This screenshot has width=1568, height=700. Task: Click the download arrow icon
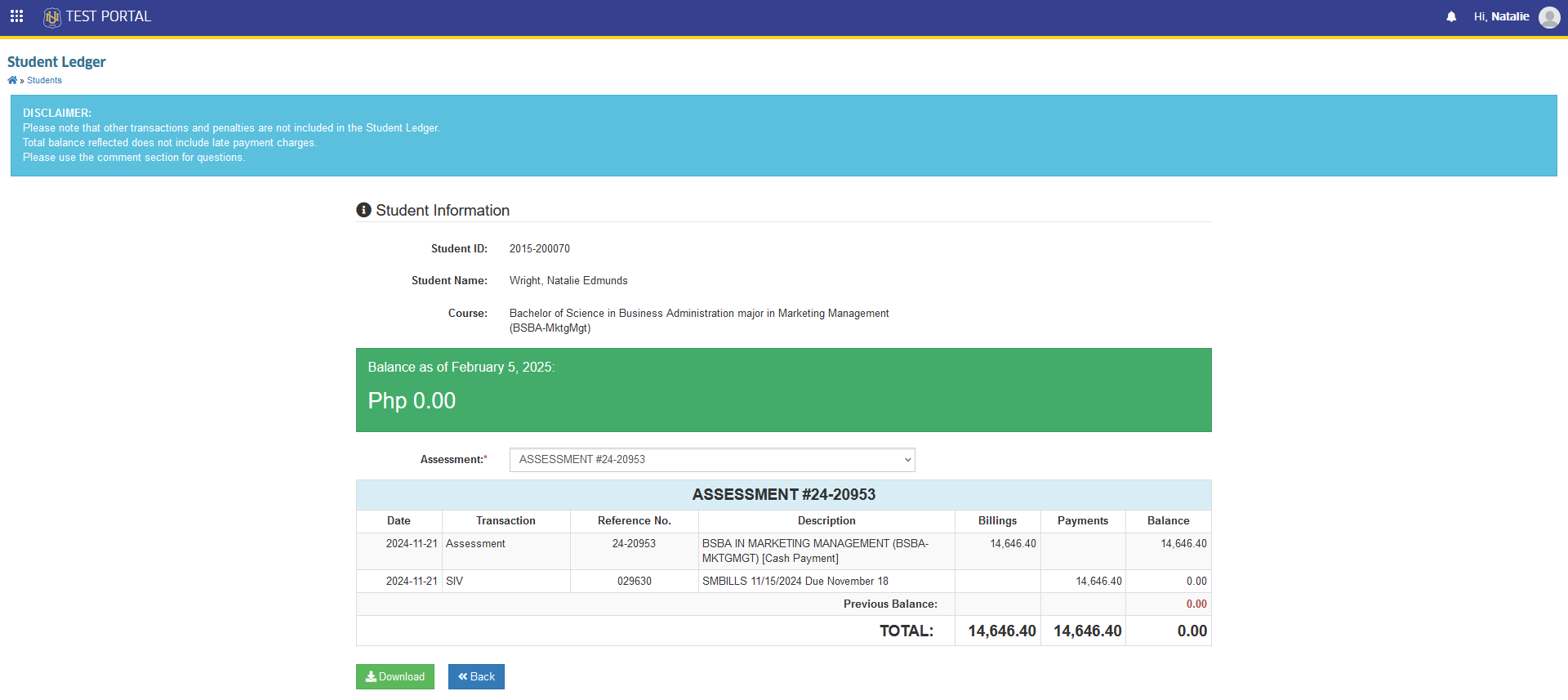[371, 676]
